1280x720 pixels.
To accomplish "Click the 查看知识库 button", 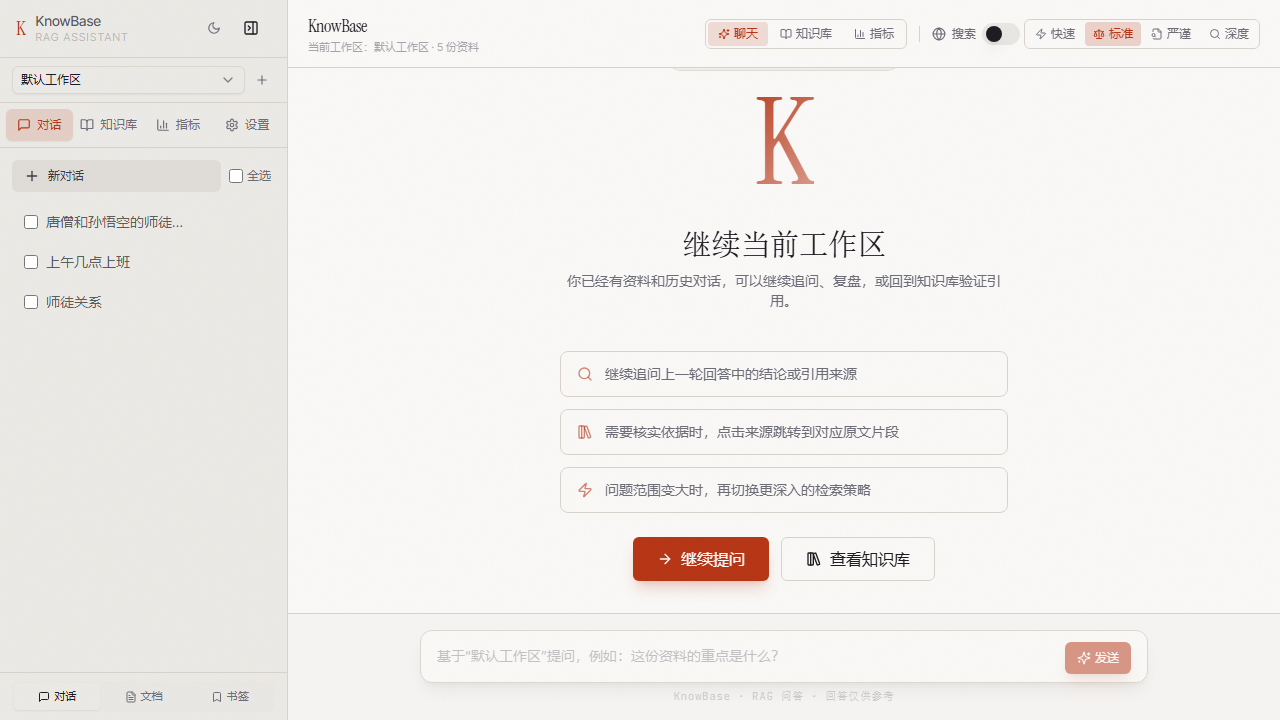I will pos(858,559).
